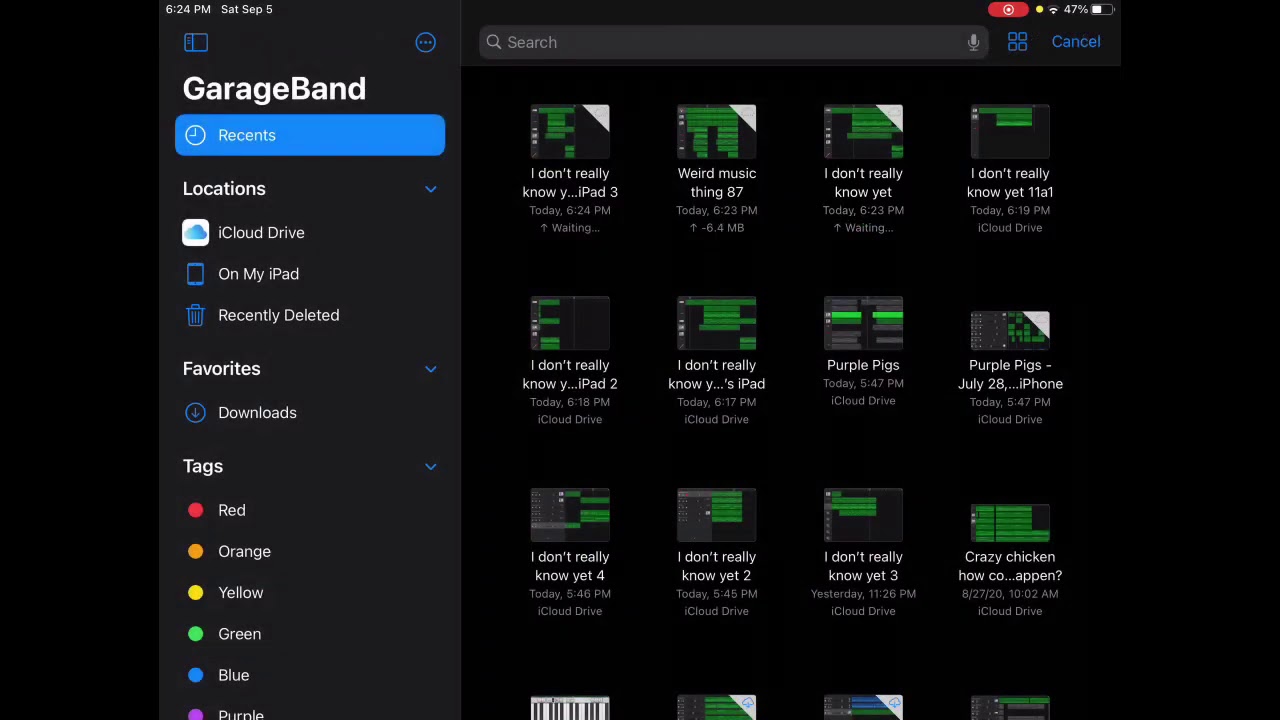Image resolution: width=1280 pixels, height=720 pixels.
Task: Click the '8/27/20, 10:02 AM' date text
Action: [1010, 594]
